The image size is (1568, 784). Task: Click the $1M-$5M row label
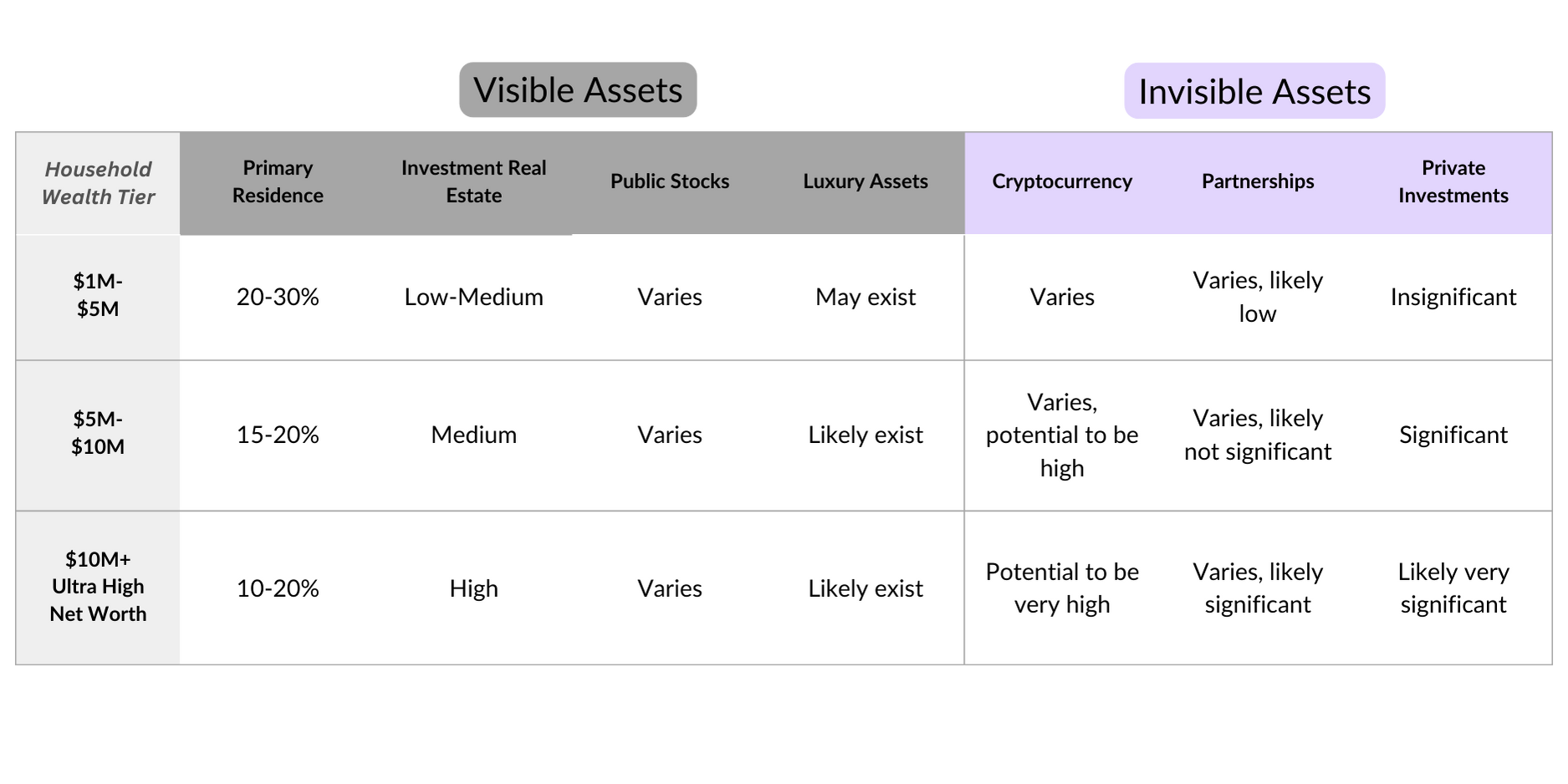point(98,295)
